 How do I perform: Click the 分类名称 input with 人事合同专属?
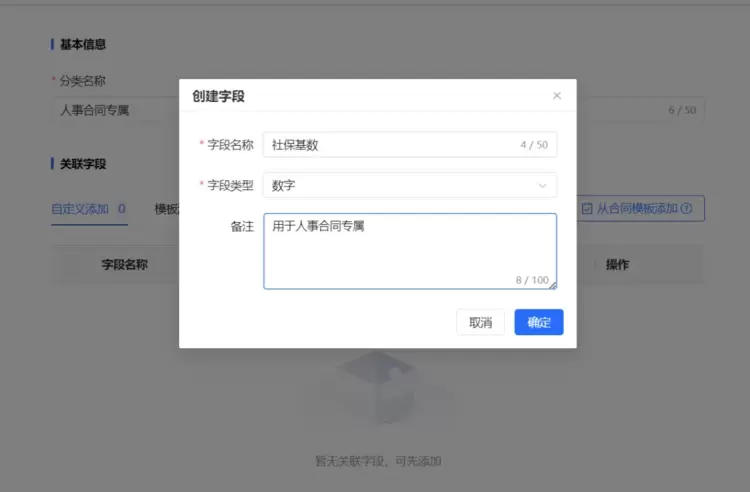pyautogui.click(x=110, y=110)
